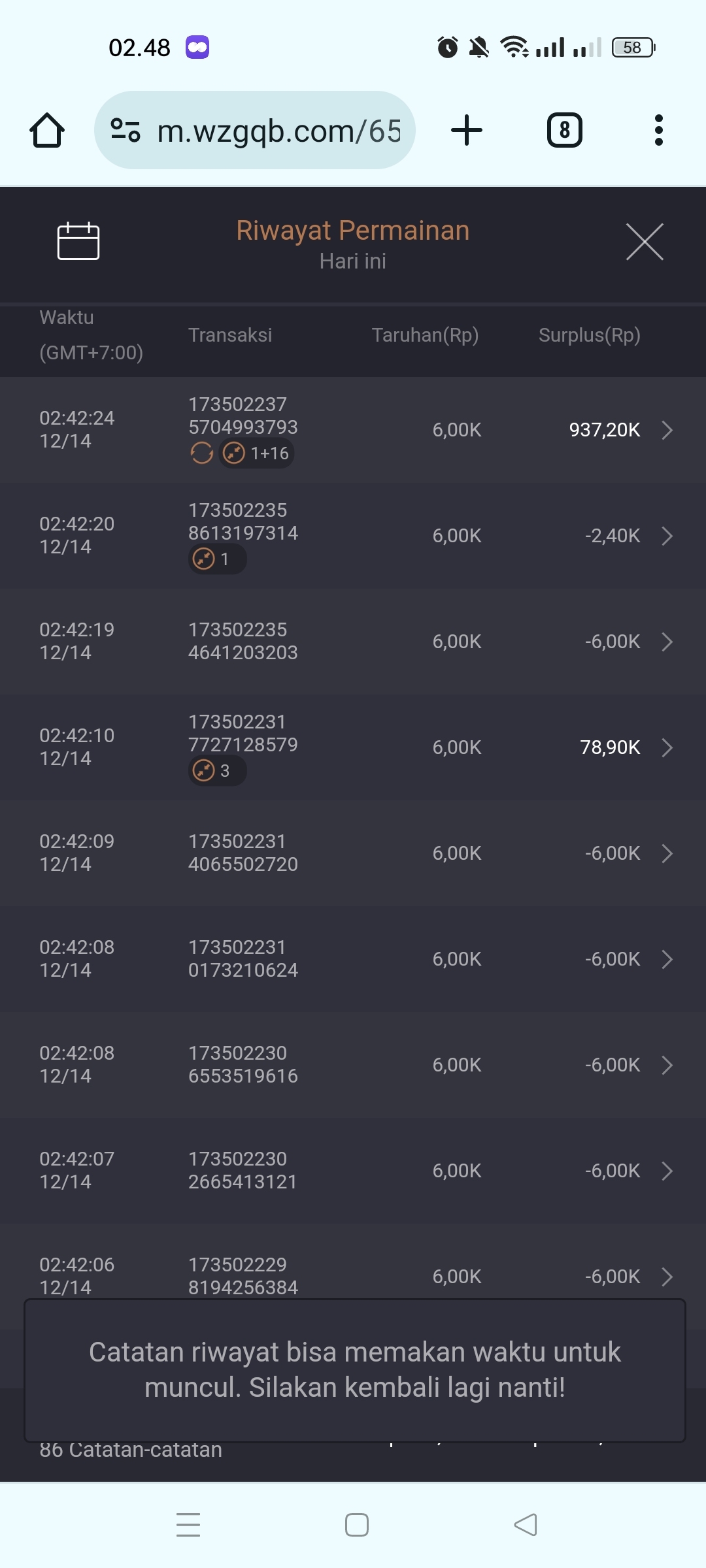706x1568 pixels.
Task: Close the Riwayat Permainan panel
Action: (645, 242)
